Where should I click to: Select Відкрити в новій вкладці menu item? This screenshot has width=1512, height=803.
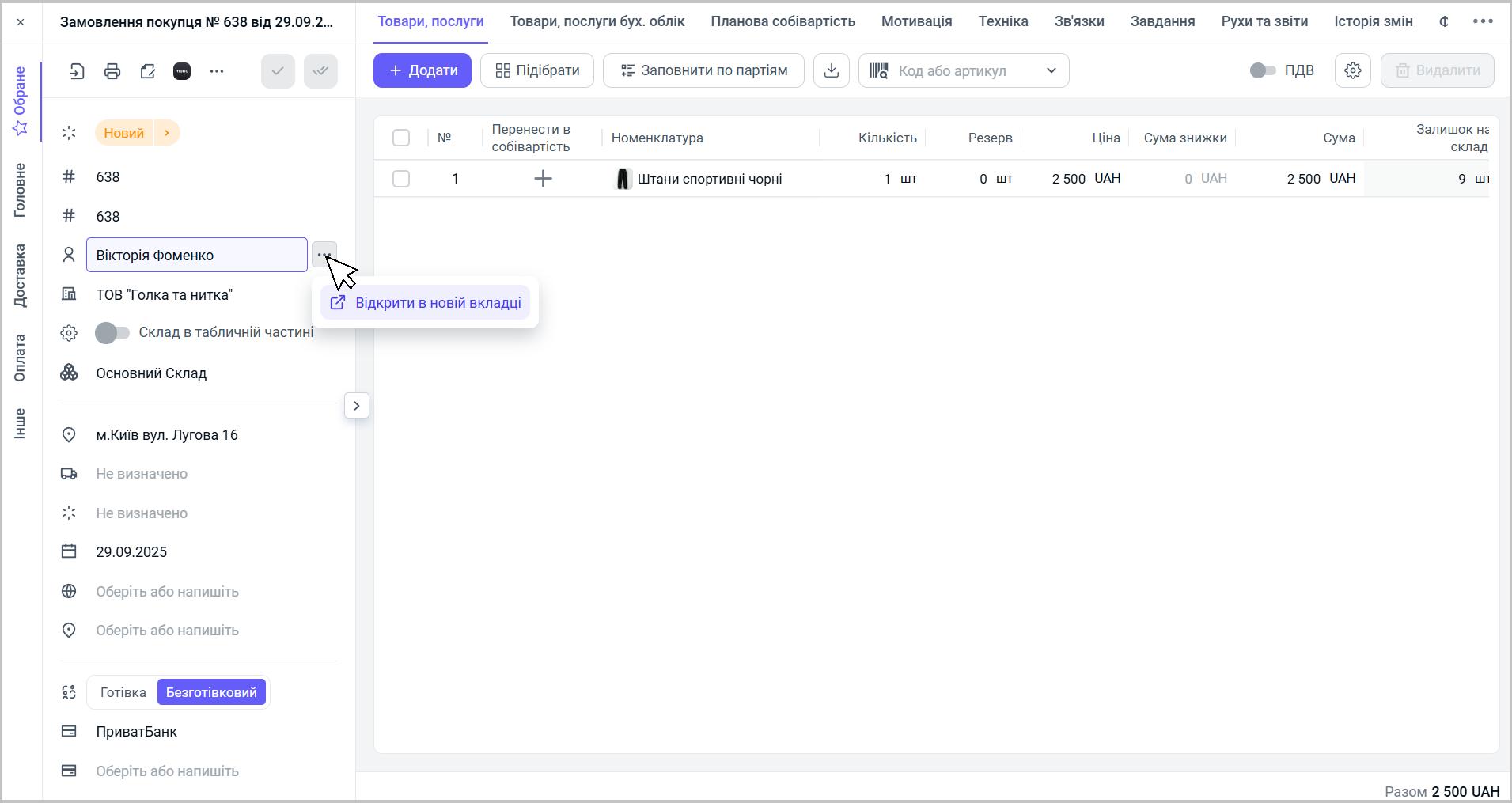click(426, 303)
